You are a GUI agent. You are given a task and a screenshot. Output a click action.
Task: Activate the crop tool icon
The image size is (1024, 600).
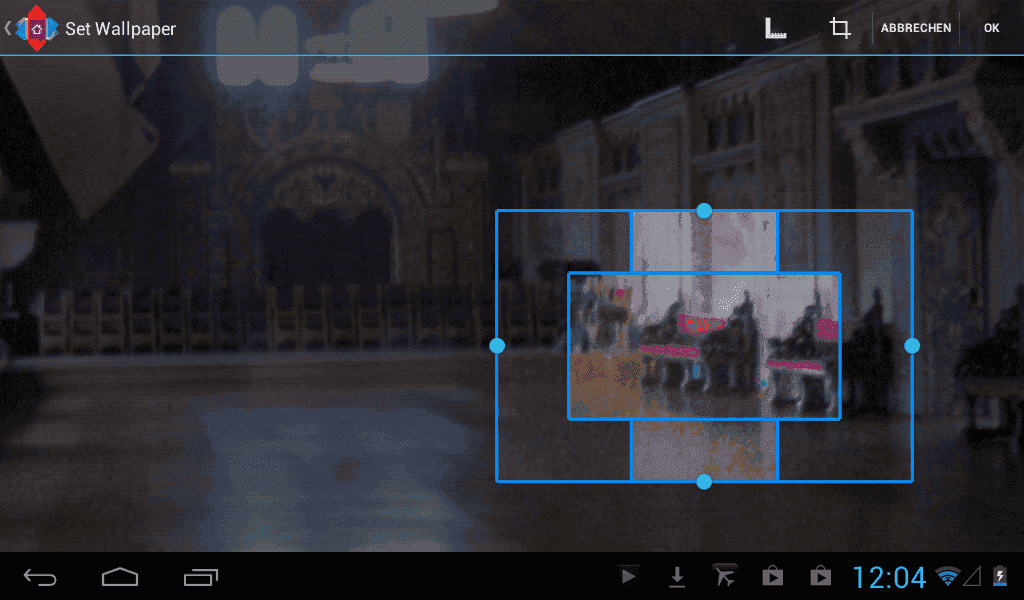coord(840,28)
